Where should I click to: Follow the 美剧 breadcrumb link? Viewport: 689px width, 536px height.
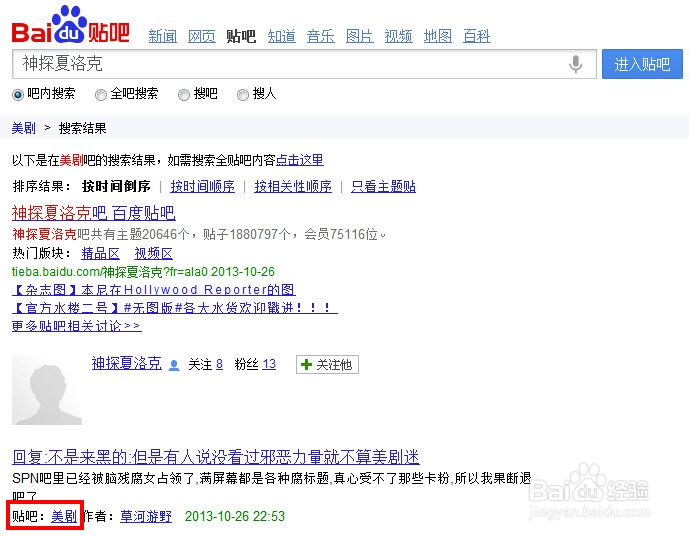point(24,128)
